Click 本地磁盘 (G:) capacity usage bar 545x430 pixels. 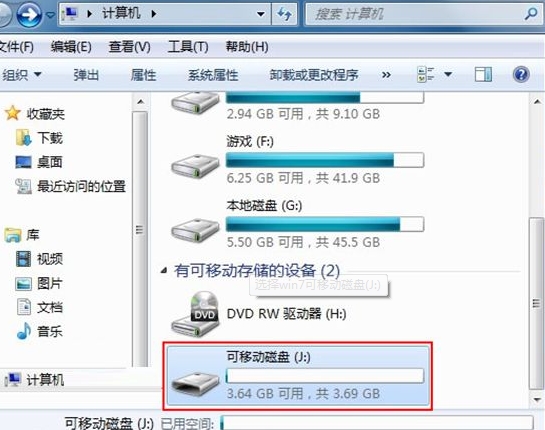[325, 224]
